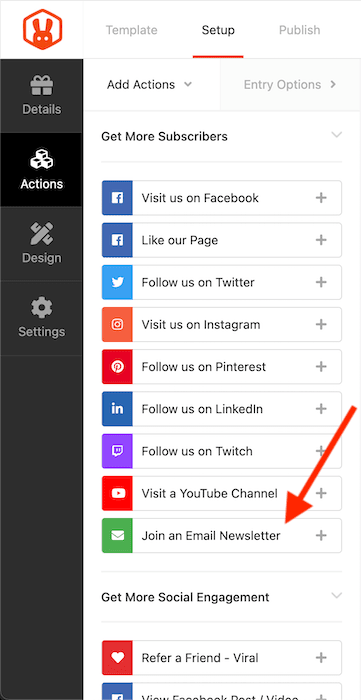Click the Follow us on Pinterest text
This screenshot has width=361, height=700.
[203, 367]
